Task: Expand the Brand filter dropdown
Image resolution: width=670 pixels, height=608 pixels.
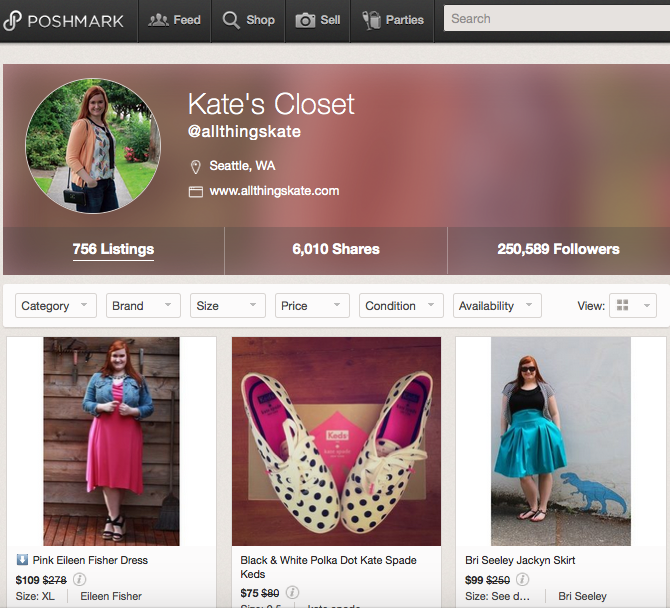Action: click(x=143, y=305)
